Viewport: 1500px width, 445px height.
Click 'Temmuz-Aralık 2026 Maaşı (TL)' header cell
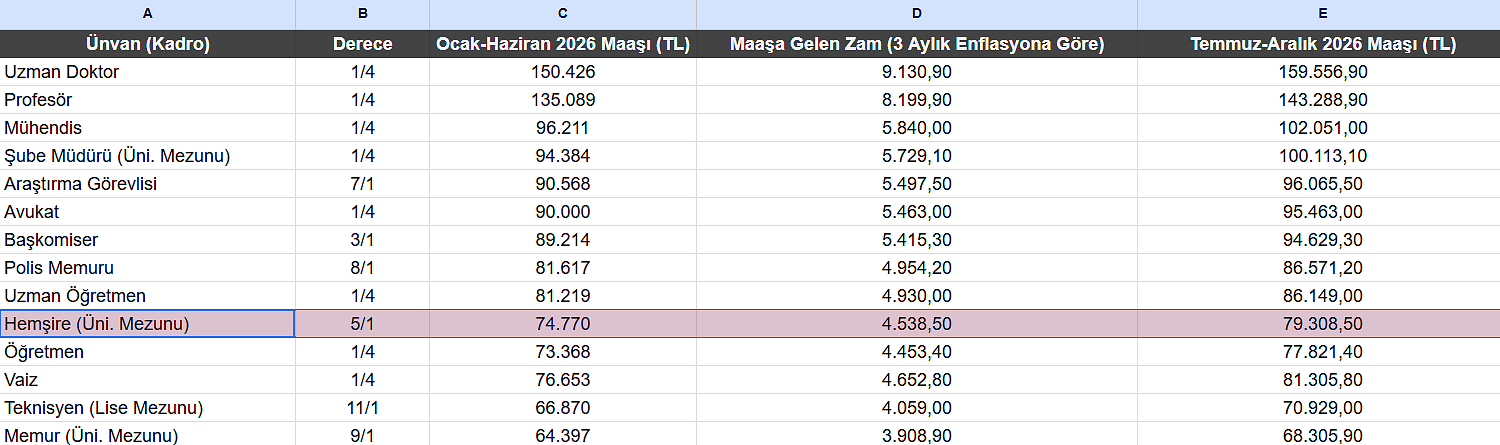coord(1322,44)
